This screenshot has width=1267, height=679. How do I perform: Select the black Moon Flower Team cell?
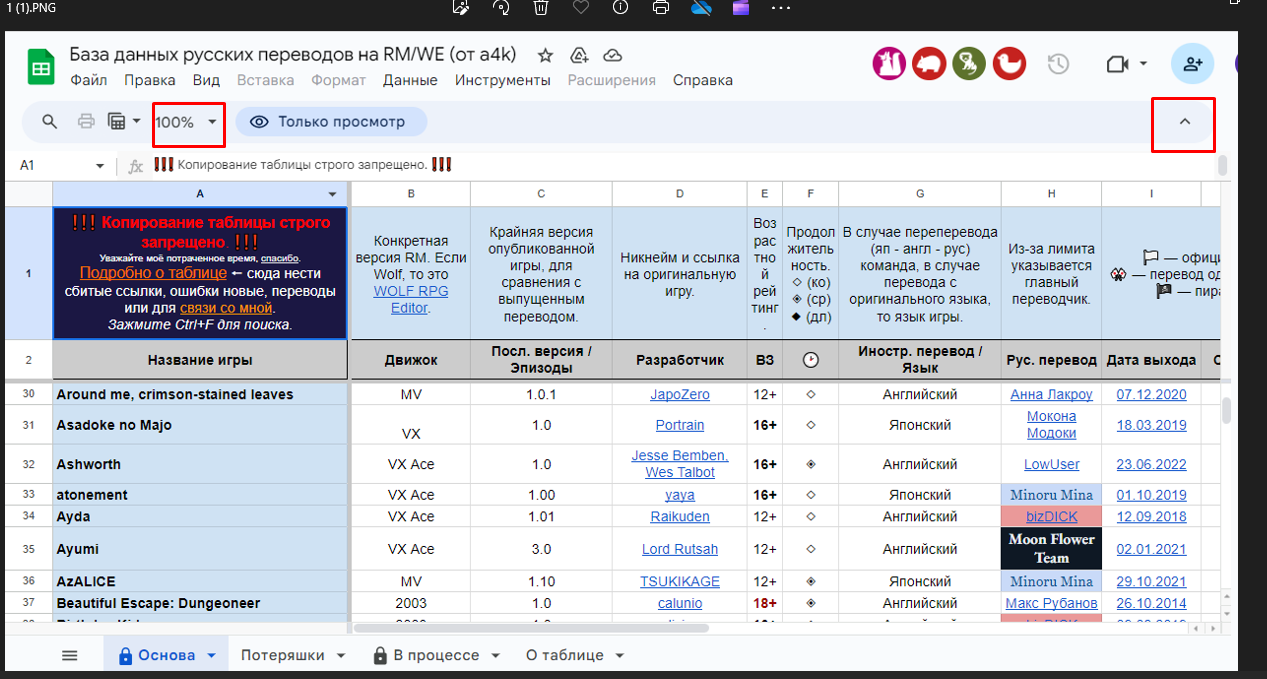(x=1051, y=549)
